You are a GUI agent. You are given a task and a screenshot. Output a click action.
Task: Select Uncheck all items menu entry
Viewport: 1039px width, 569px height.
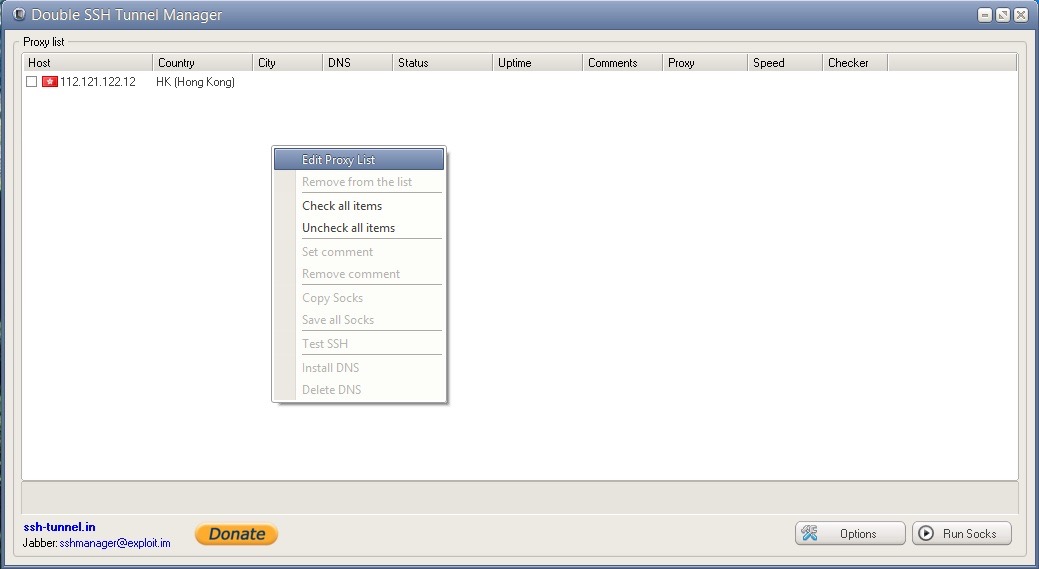click(x=358, y=227)
